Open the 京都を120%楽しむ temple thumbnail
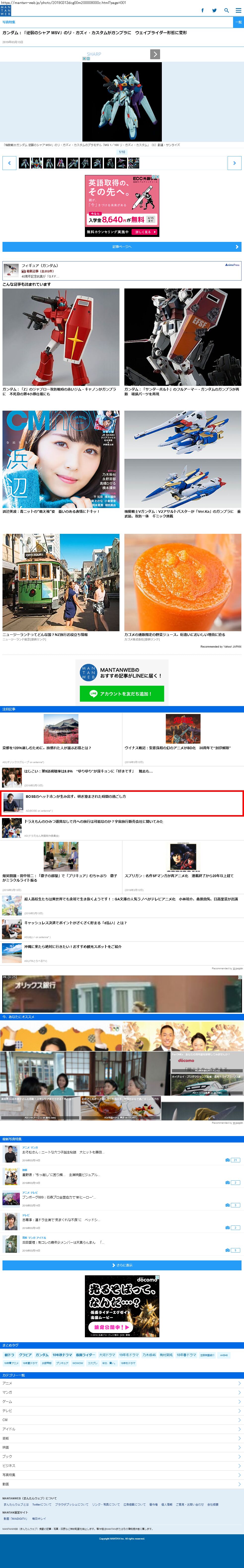The image size is (244, 1568). tap(61, 729)
